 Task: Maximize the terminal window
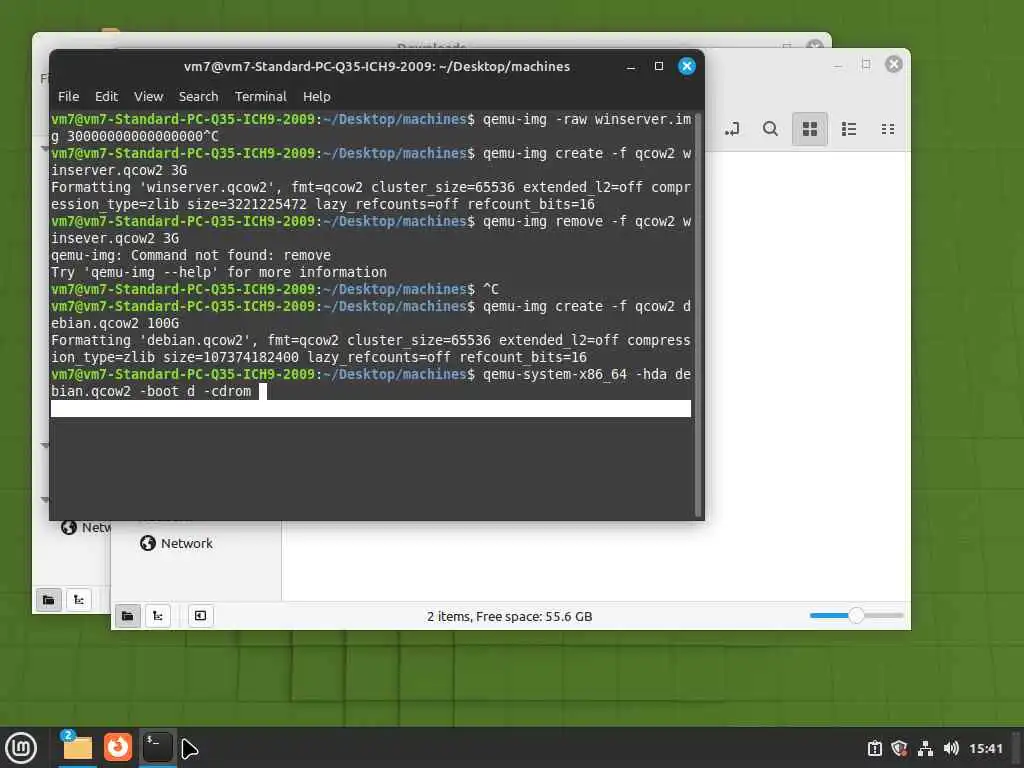click(659, 66)
